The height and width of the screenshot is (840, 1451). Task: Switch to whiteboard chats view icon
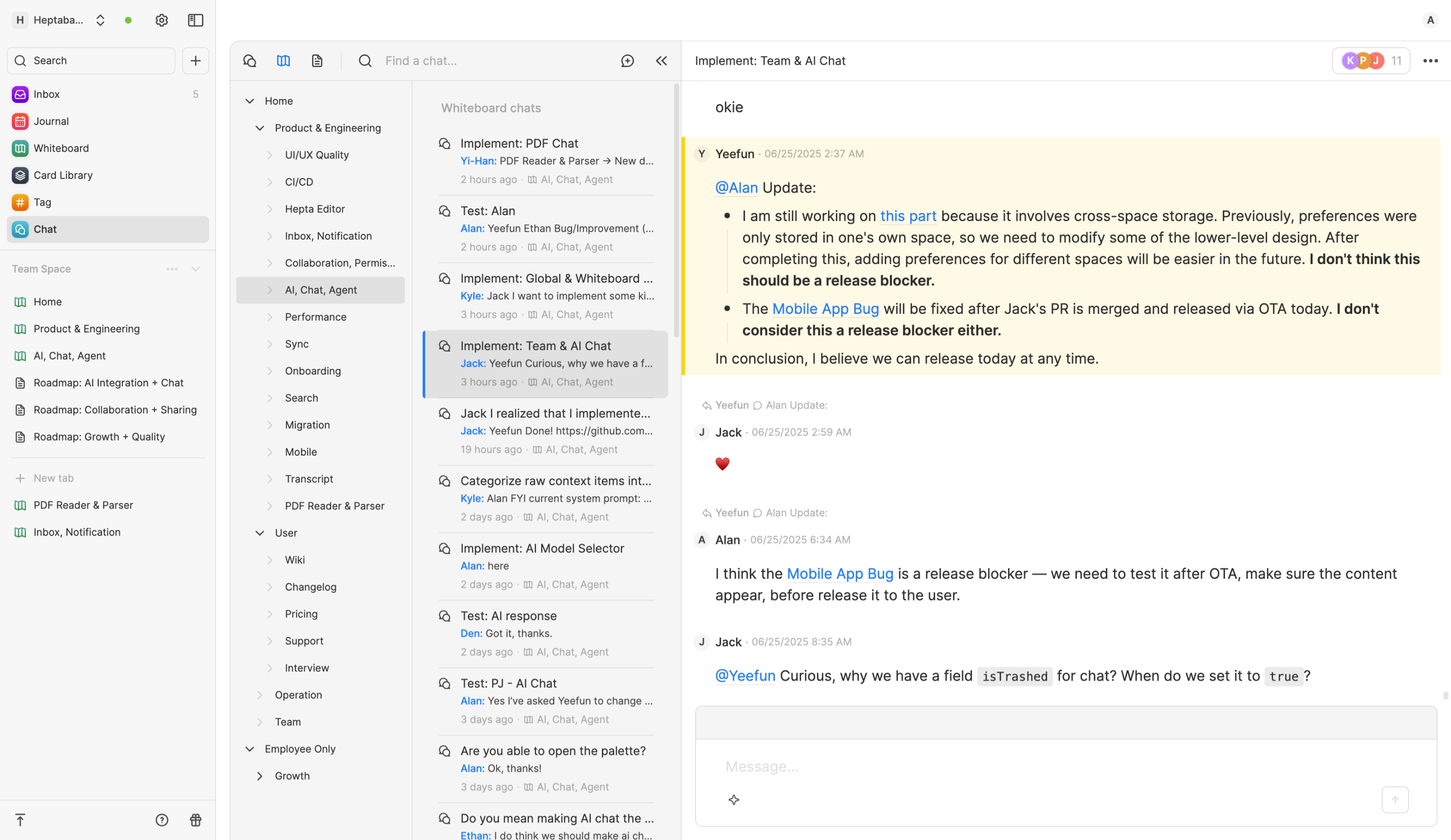(x=283, y=60)
